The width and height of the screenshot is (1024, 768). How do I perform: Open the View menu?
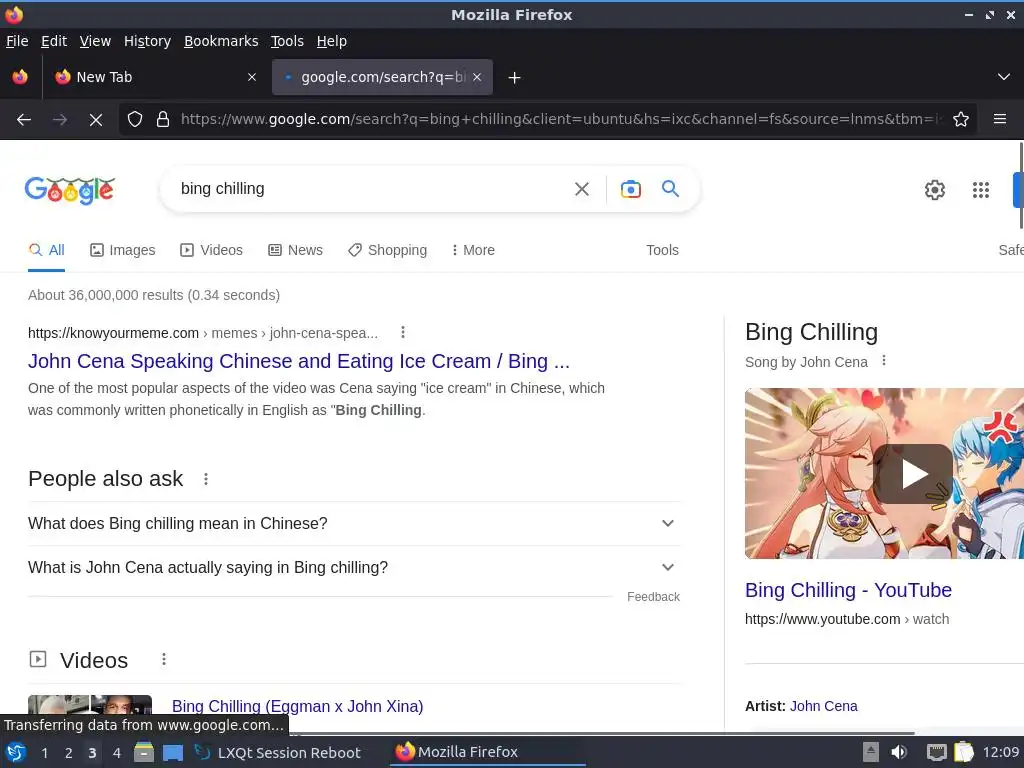95,41
